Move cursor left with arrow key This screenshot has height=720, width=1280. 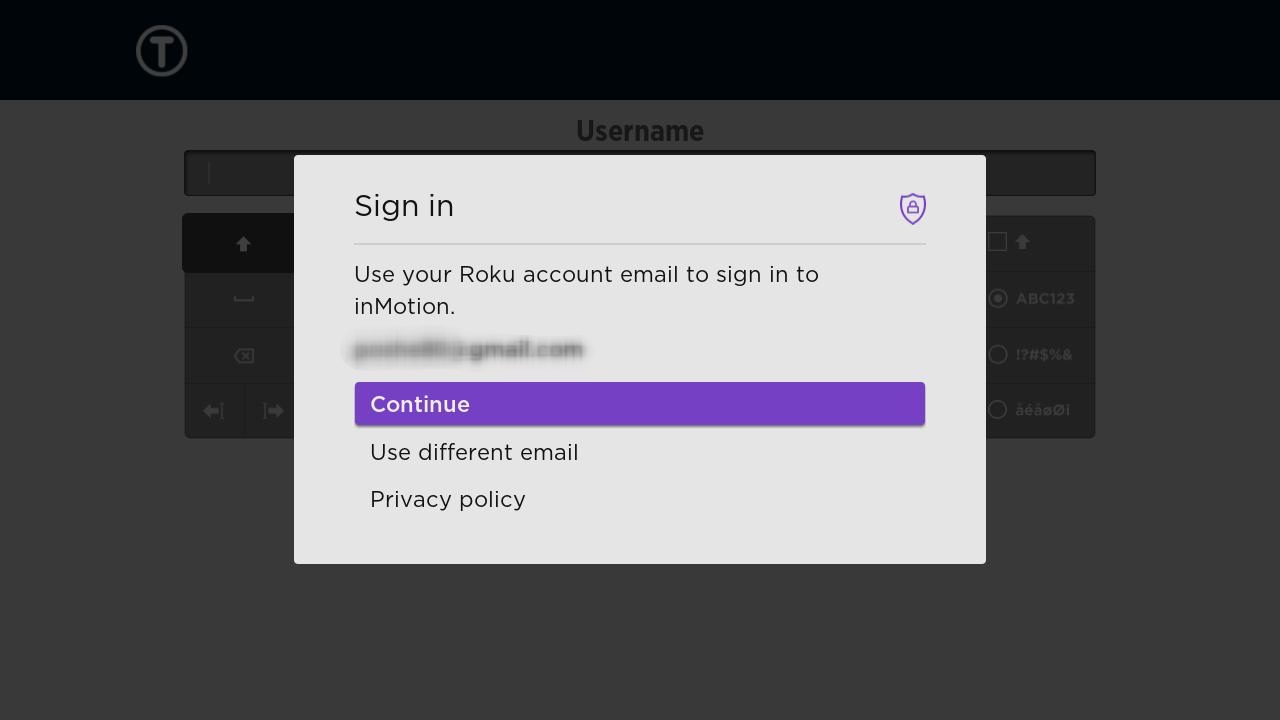click(214, 411)
